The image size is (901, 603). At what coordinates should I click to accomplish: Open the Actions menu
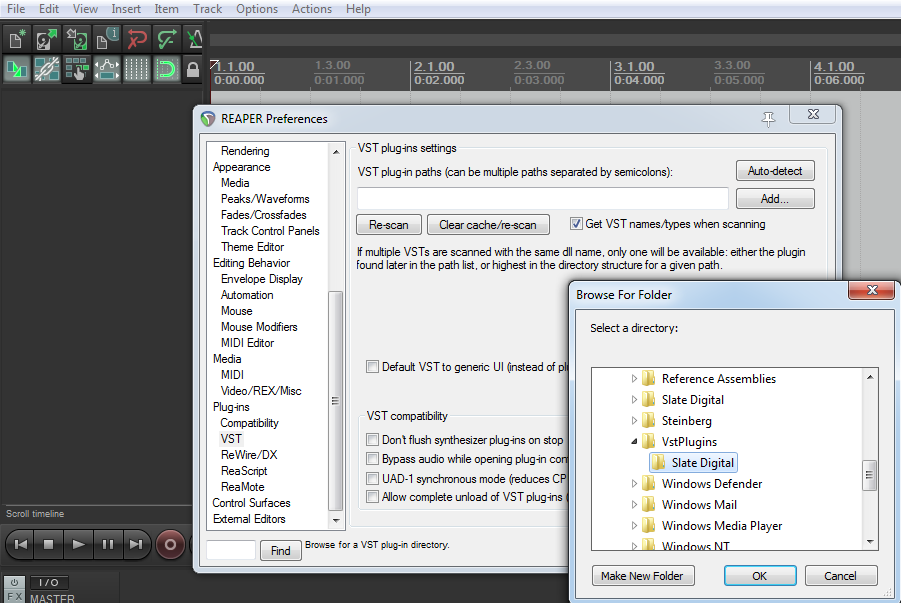(312, 9)
